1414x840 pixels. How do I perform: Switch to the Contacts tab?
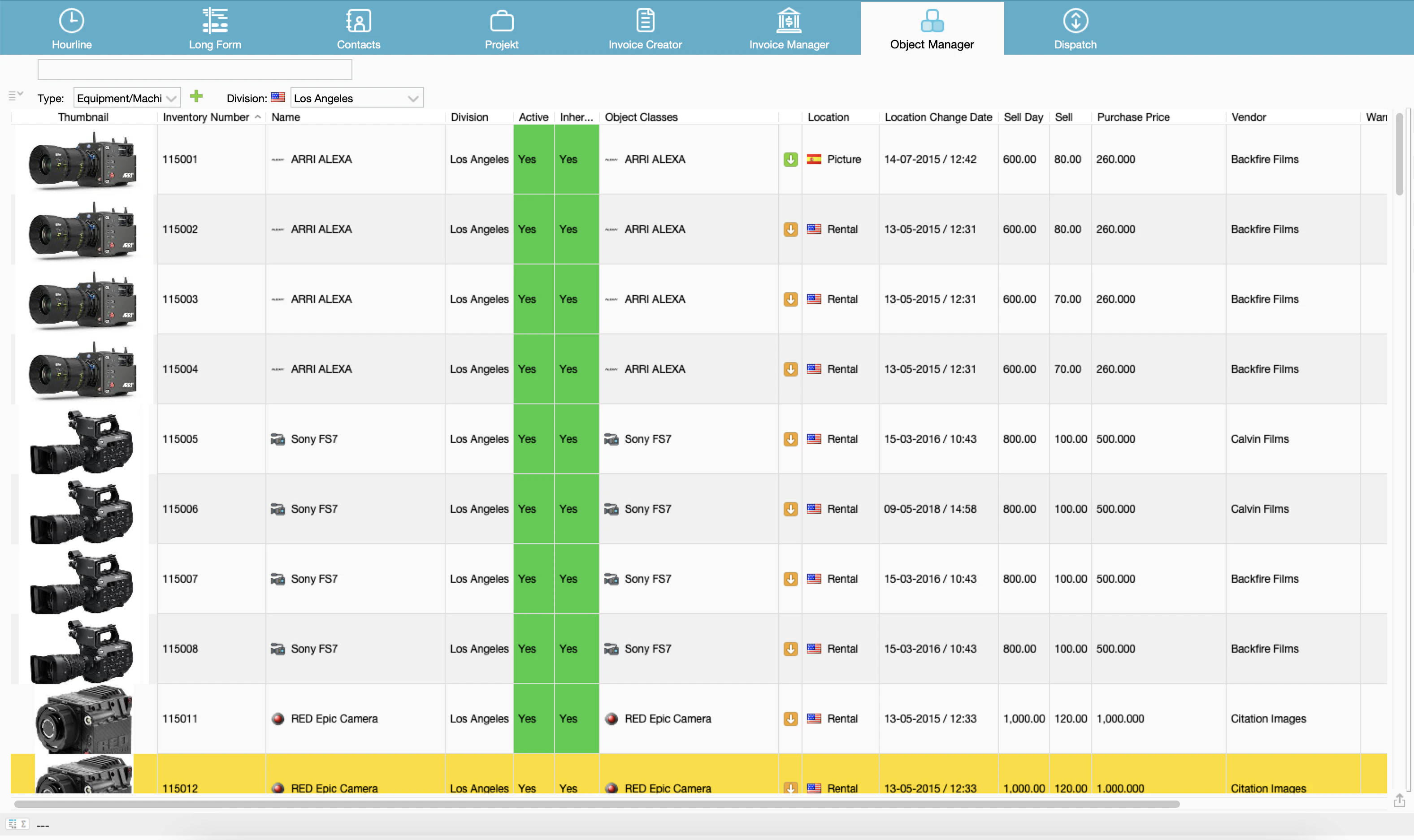[358, 28]
